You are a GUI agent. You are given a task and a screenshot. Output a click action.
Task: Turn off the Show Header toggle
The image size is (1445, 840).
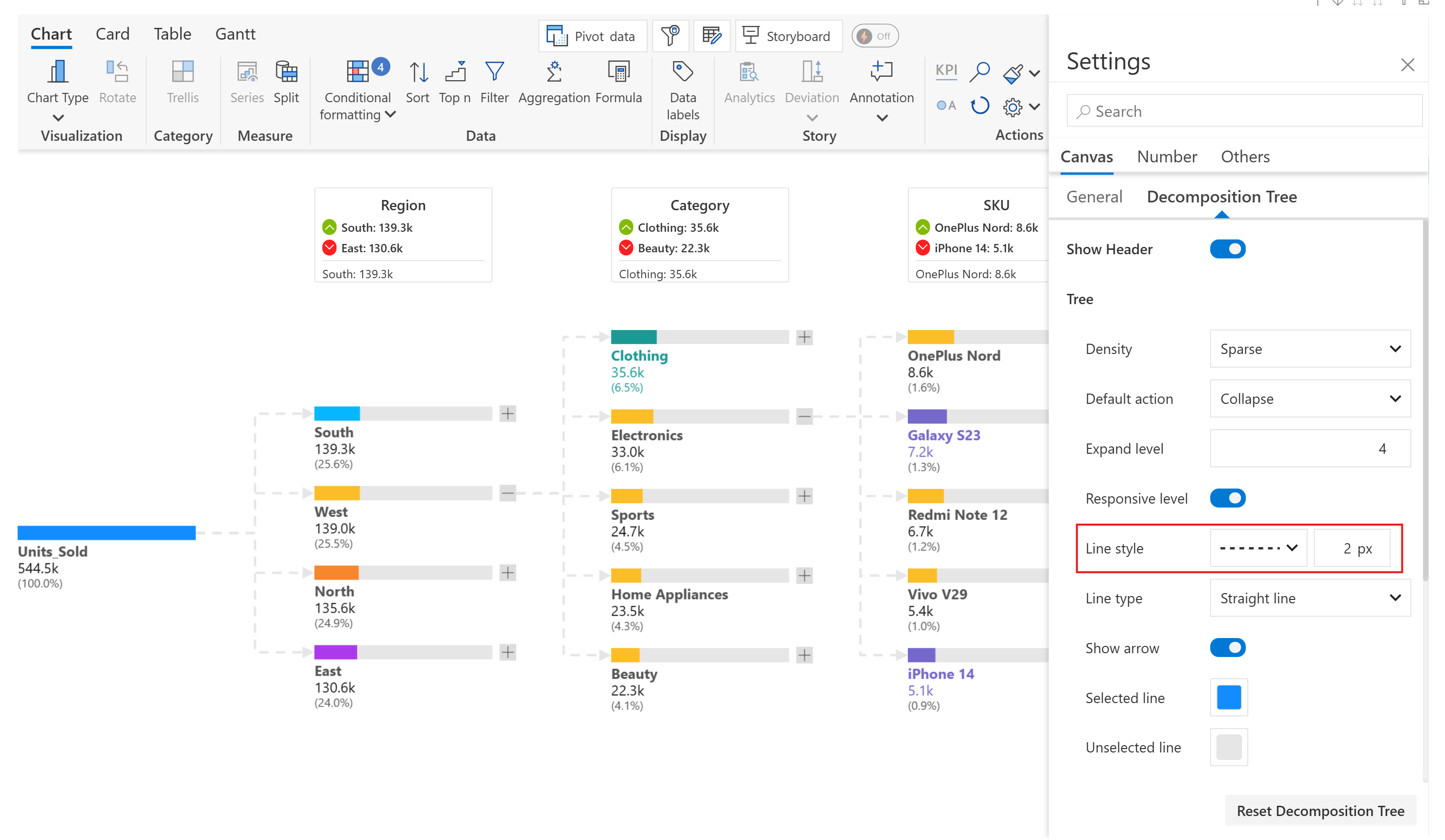pos(1227,249)
